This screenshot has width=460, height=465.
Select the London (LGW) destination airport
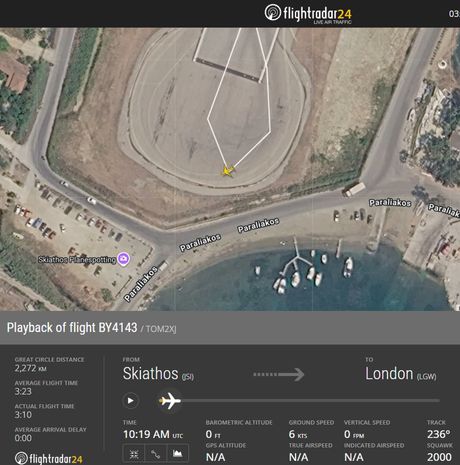coord(401,374)
